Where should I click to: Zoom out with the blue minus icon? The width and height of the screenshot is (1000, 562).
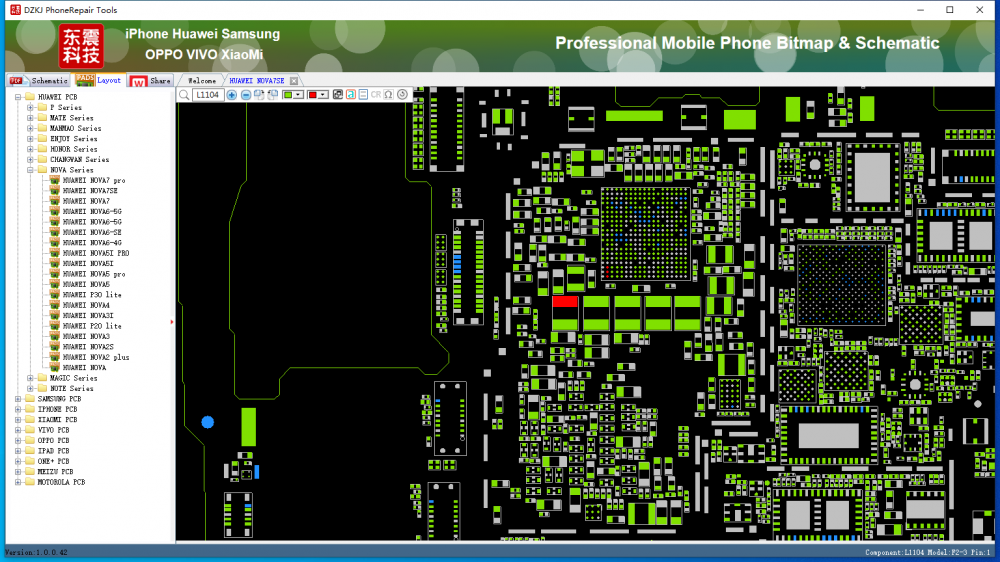point(246,95)
